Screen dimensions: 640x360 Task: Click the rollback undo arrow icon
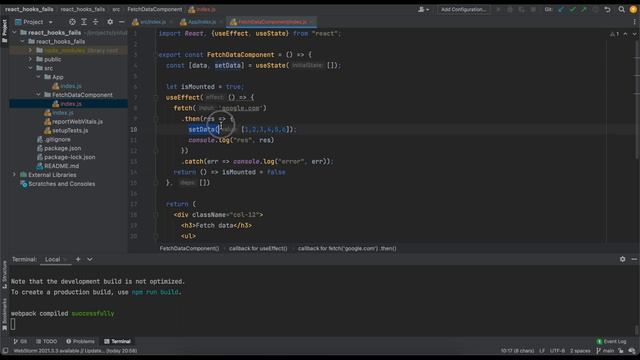(607, 9)
